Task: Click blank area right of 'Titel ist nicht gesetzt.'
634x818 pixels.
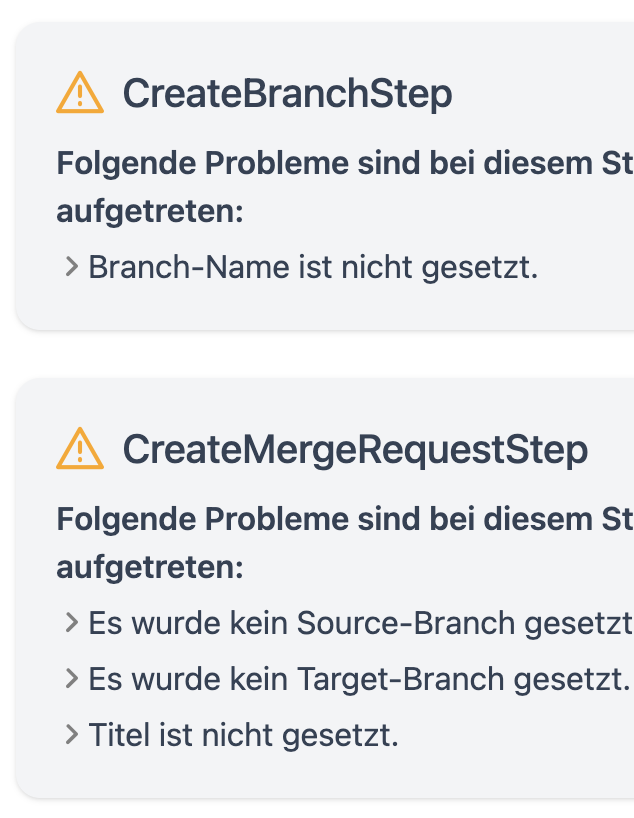Action: tap(520, 736)
